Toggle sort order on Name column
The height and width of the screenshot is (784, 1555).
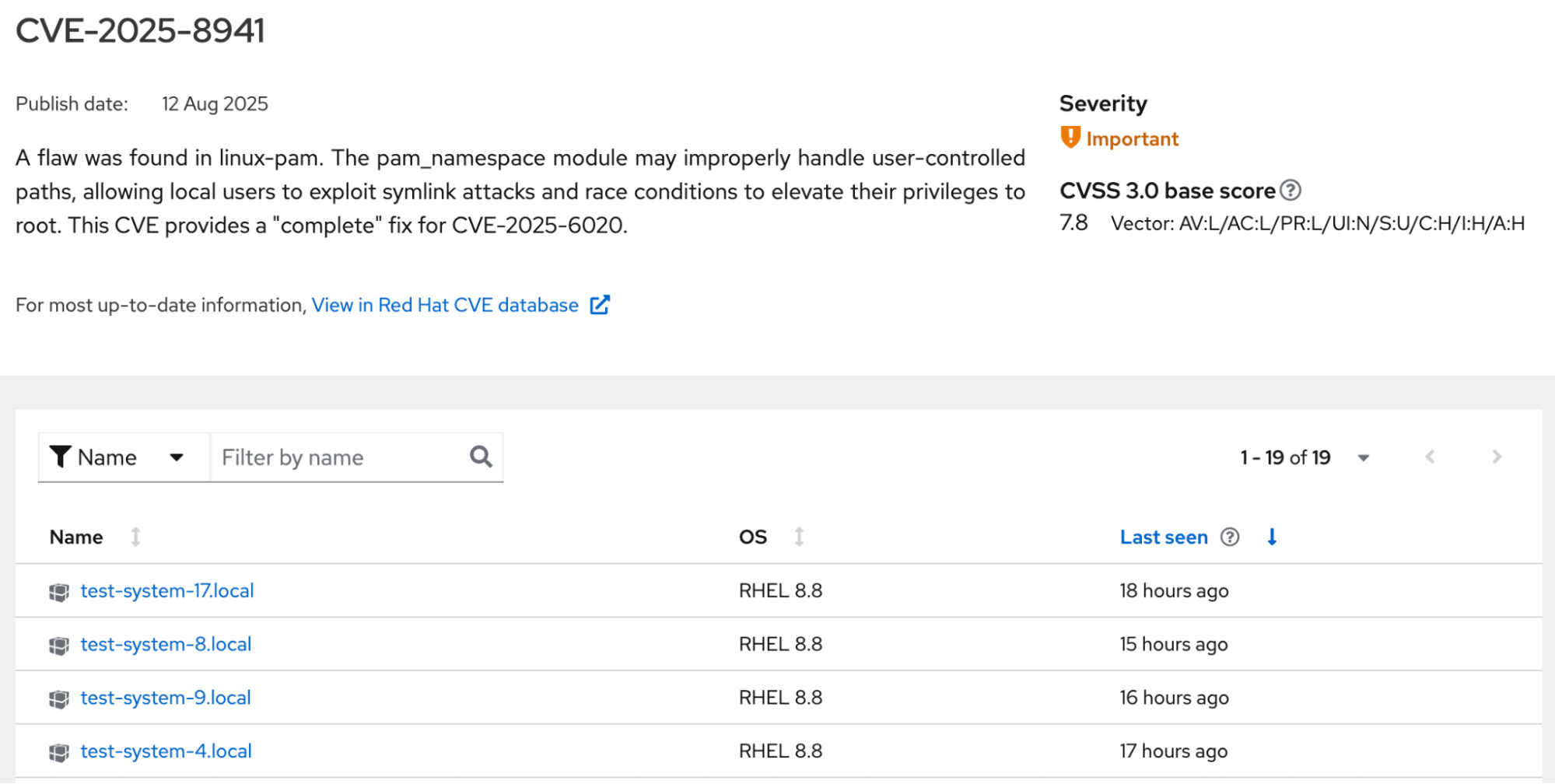(135, 537)
